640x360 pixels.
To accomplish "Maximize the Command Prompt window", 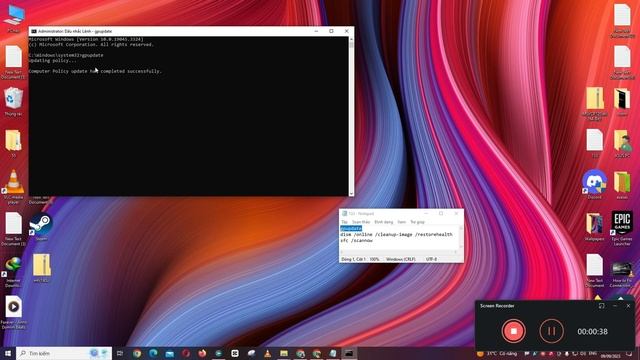I will coord(331,31).
